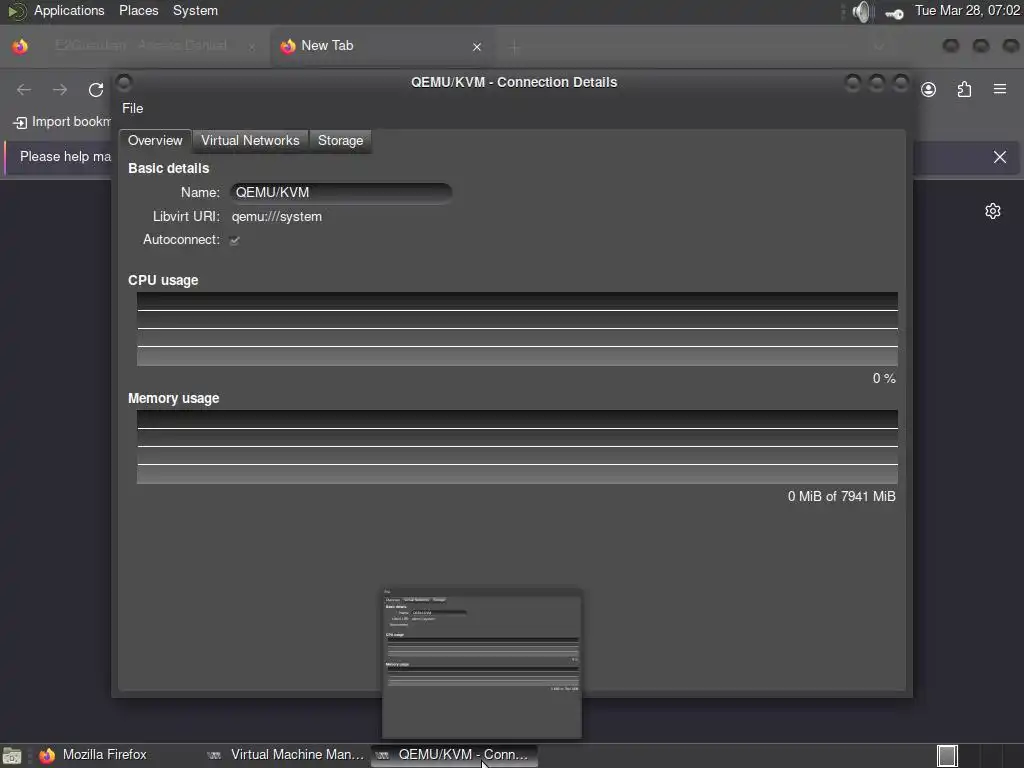1024x768 pixels.
Task: Click Import bookmarks button in Firefox
Action: pos(62,122)
